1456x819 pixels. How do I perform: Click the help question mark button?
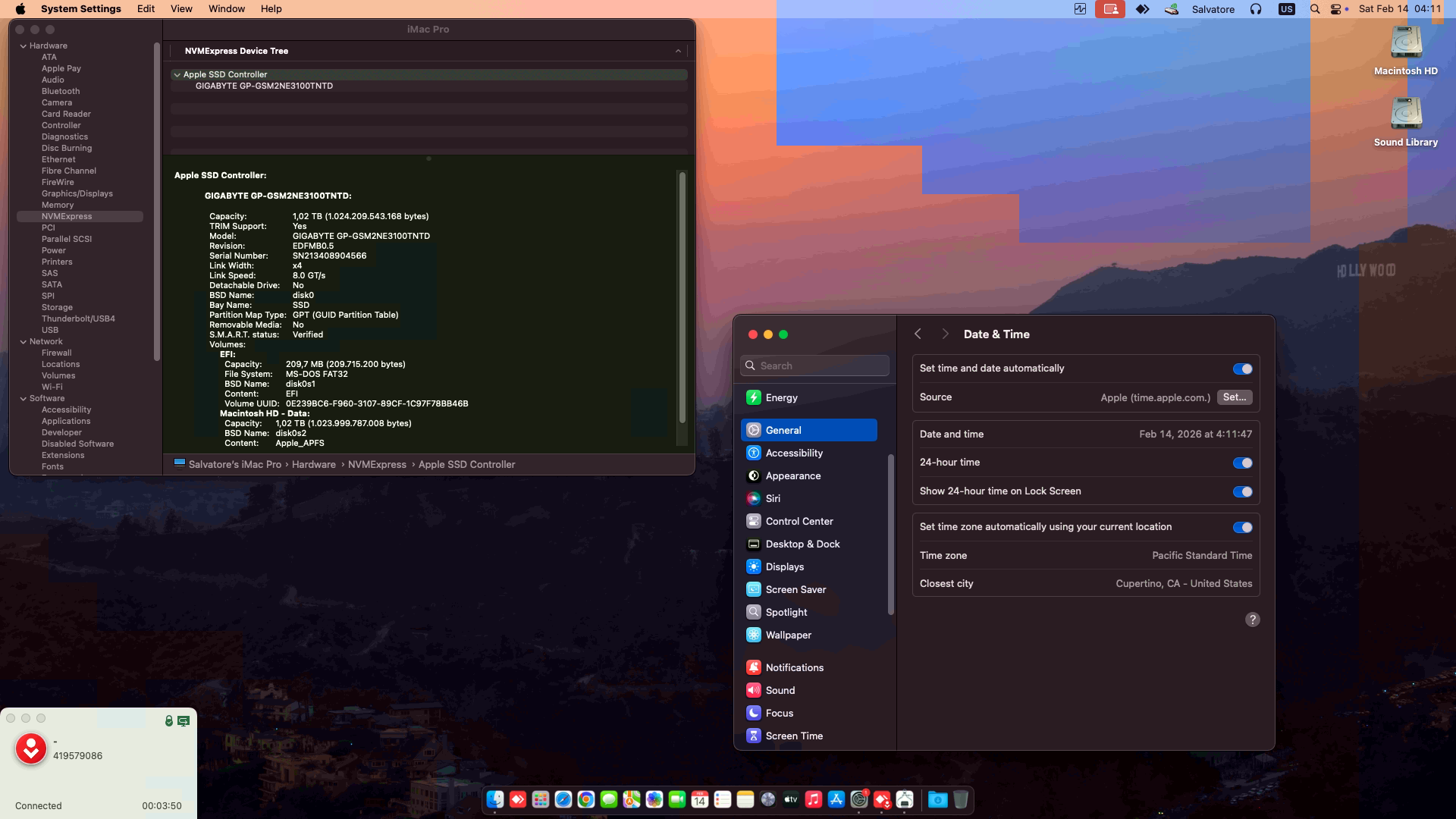[1253, 620]
